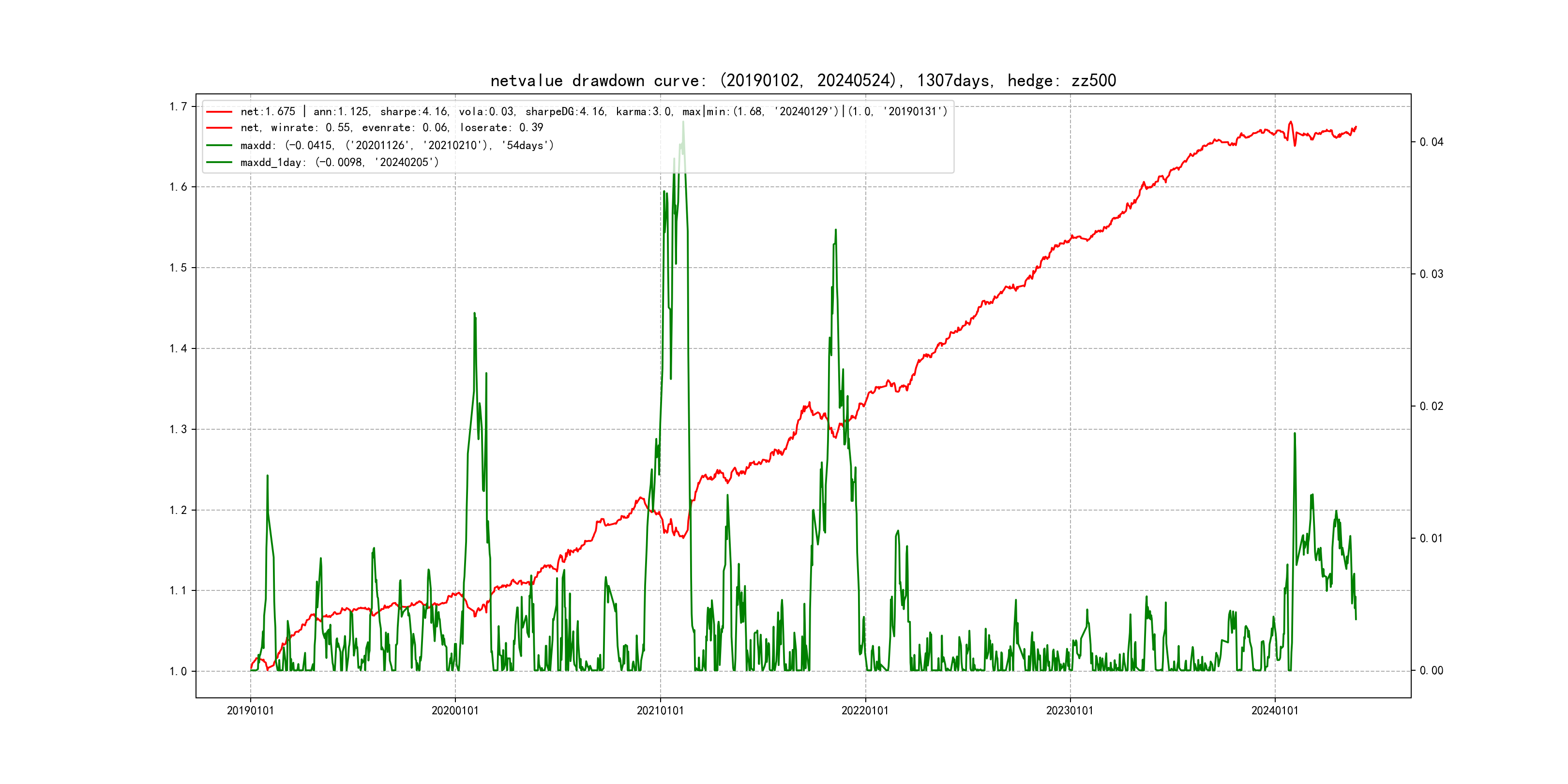This screenshot has height=784, width=1568.
Task: Click the green swatch beside 'maxdd:' legend entry
Action: [x=219, y=146]
